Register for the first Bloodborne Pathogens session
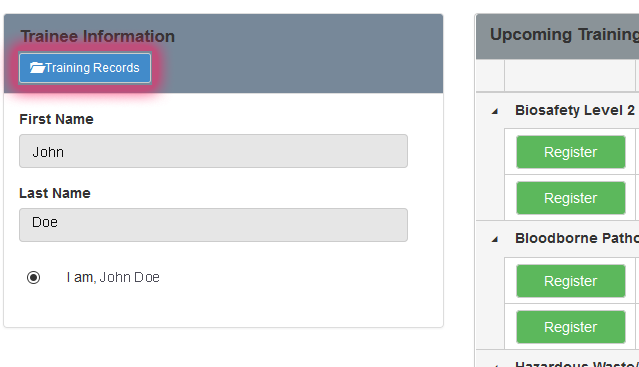Viewport: 639px width, 367px height. pos(571,281)
